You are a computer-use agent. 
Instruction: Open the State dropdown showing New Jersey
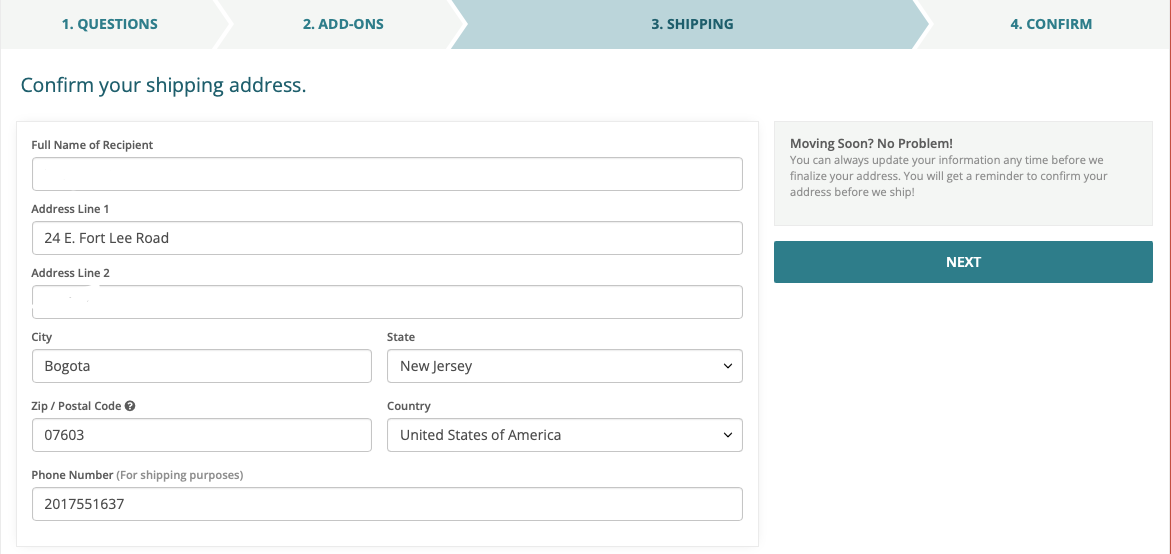[x=565, y=366]
